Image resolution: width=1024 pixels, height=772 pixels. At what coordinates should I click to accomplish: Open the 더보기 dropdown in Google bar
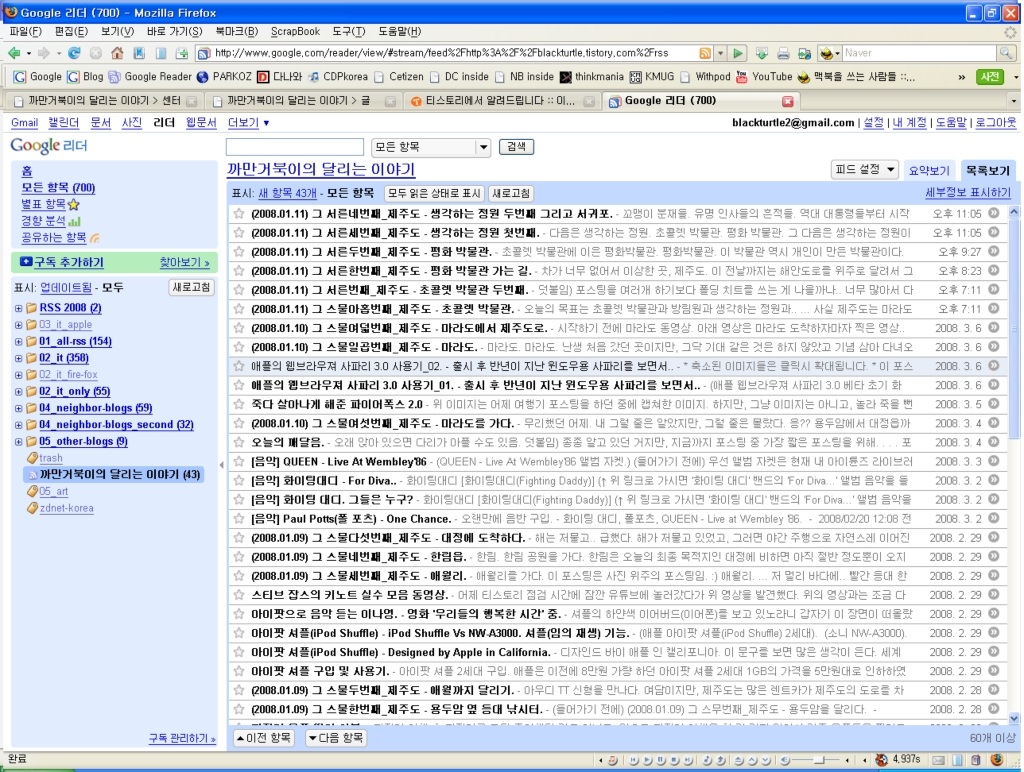click(x=248, y=122)
